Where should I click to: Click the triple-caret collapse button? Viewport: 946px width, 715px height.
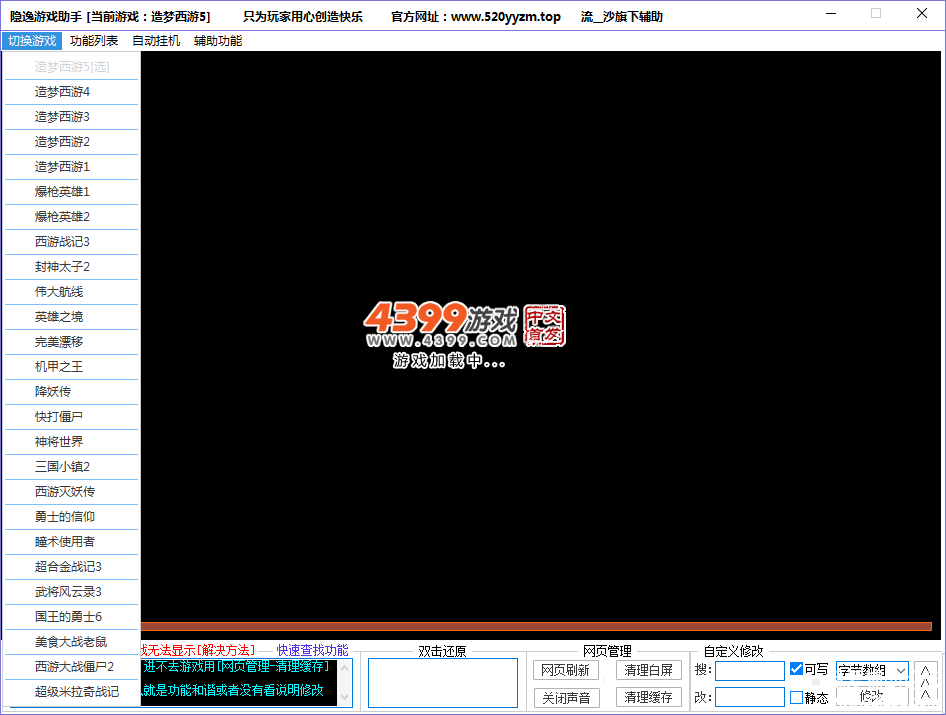pos(925,683)
